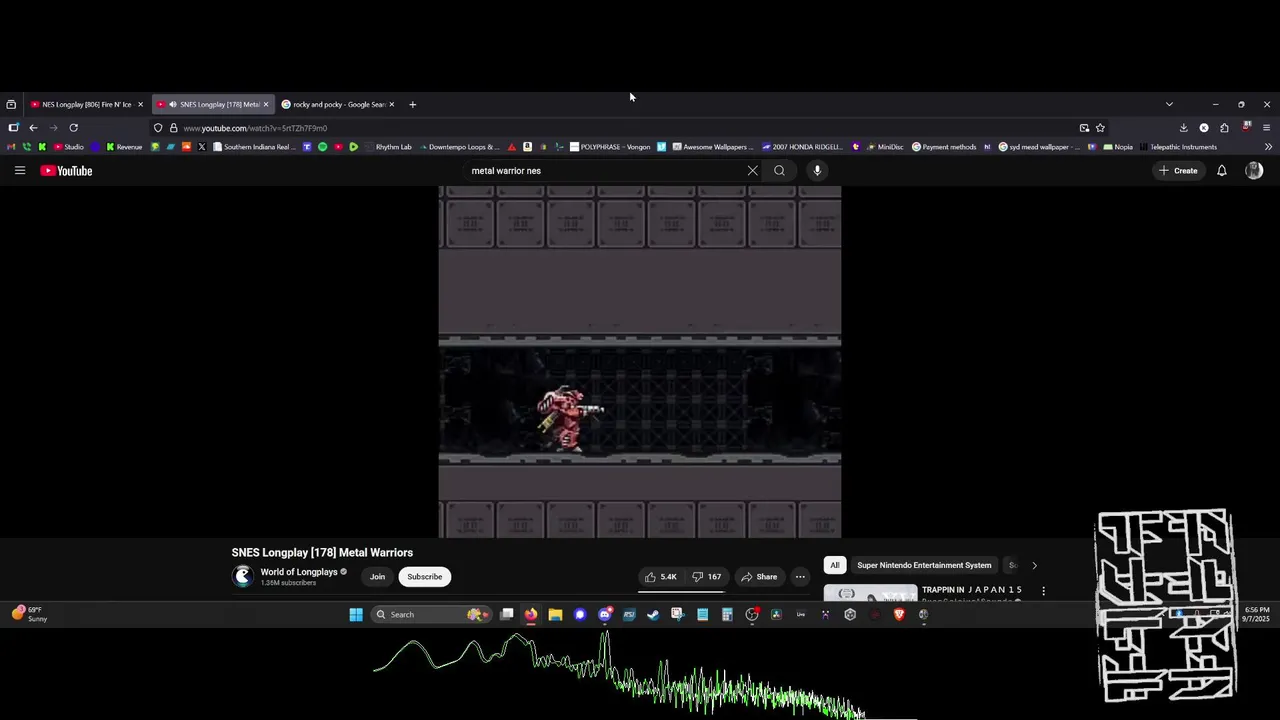Focus the YouTube search input field

point(605,171)
